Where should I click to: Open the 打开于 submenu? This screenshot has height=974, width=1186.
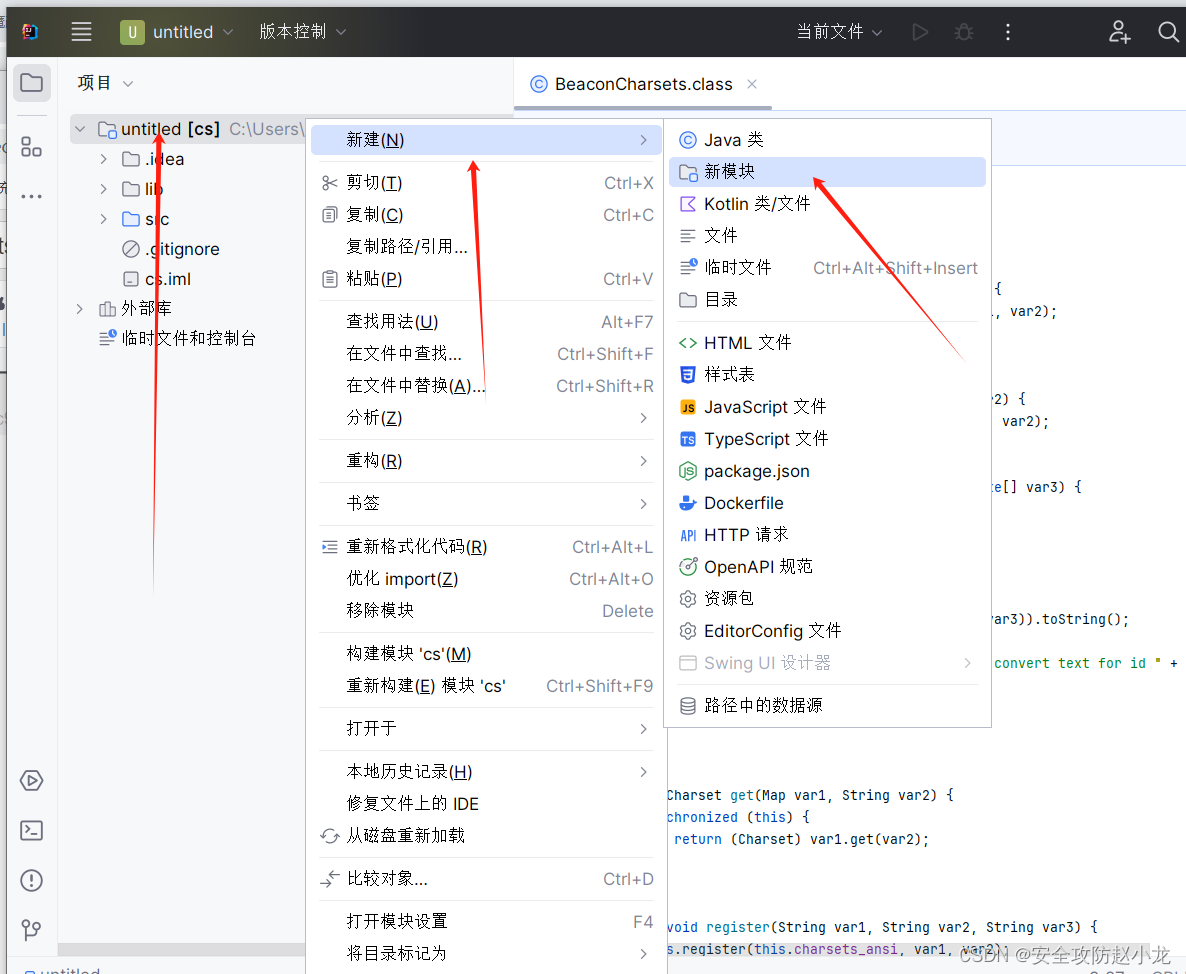click(486, 729)
